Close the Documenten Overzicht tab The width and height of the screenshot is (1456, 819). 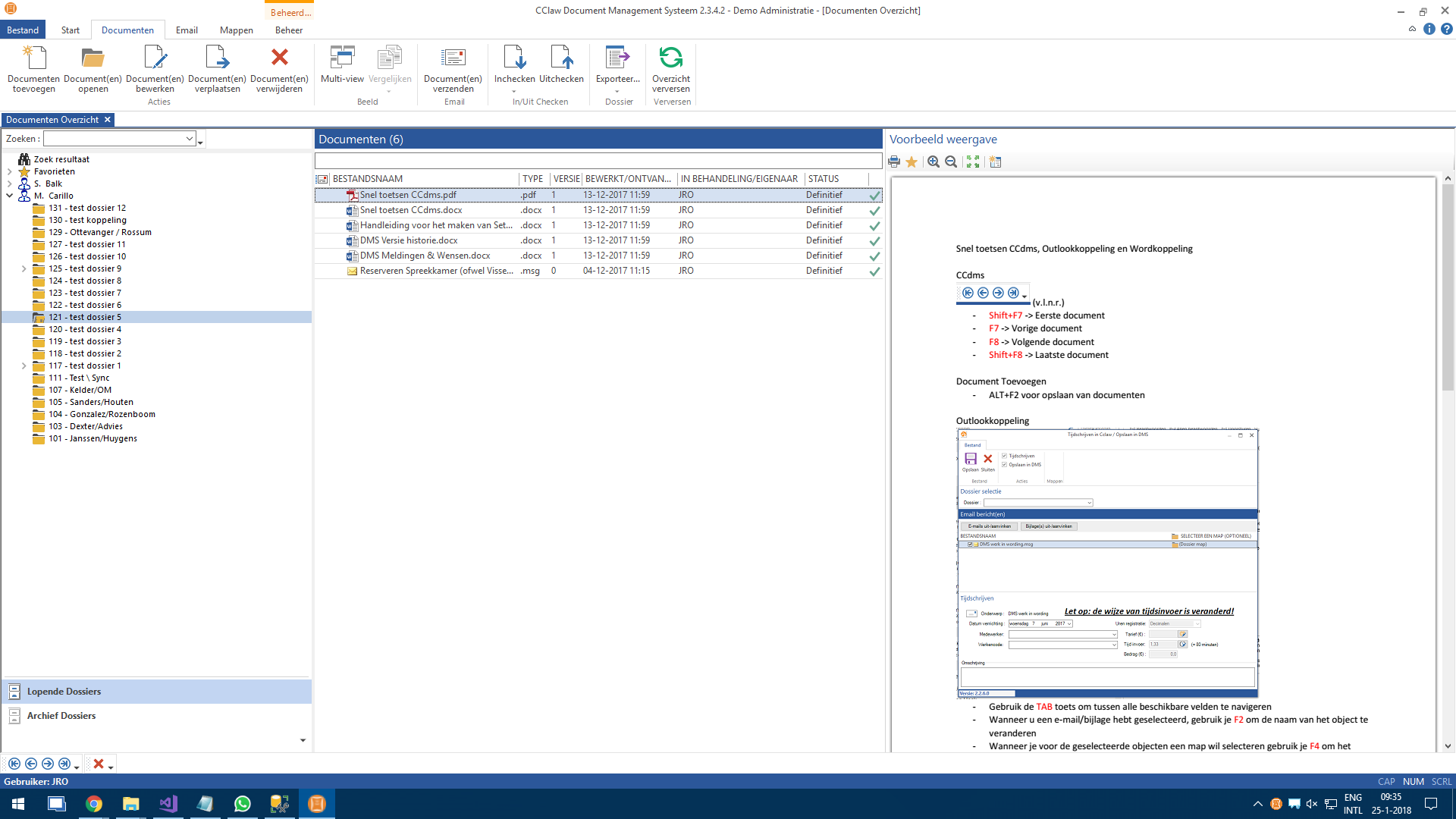click(x=108, y=120)
